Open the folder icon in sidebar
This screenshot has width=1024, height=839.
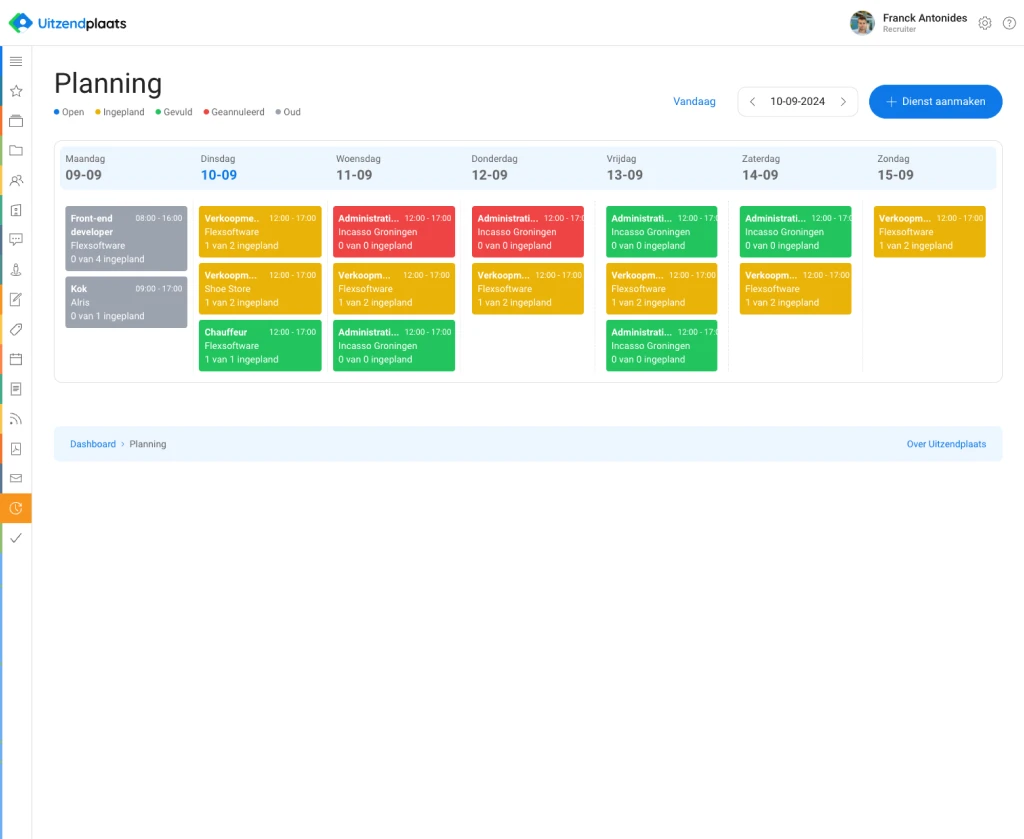coord(16,151)
